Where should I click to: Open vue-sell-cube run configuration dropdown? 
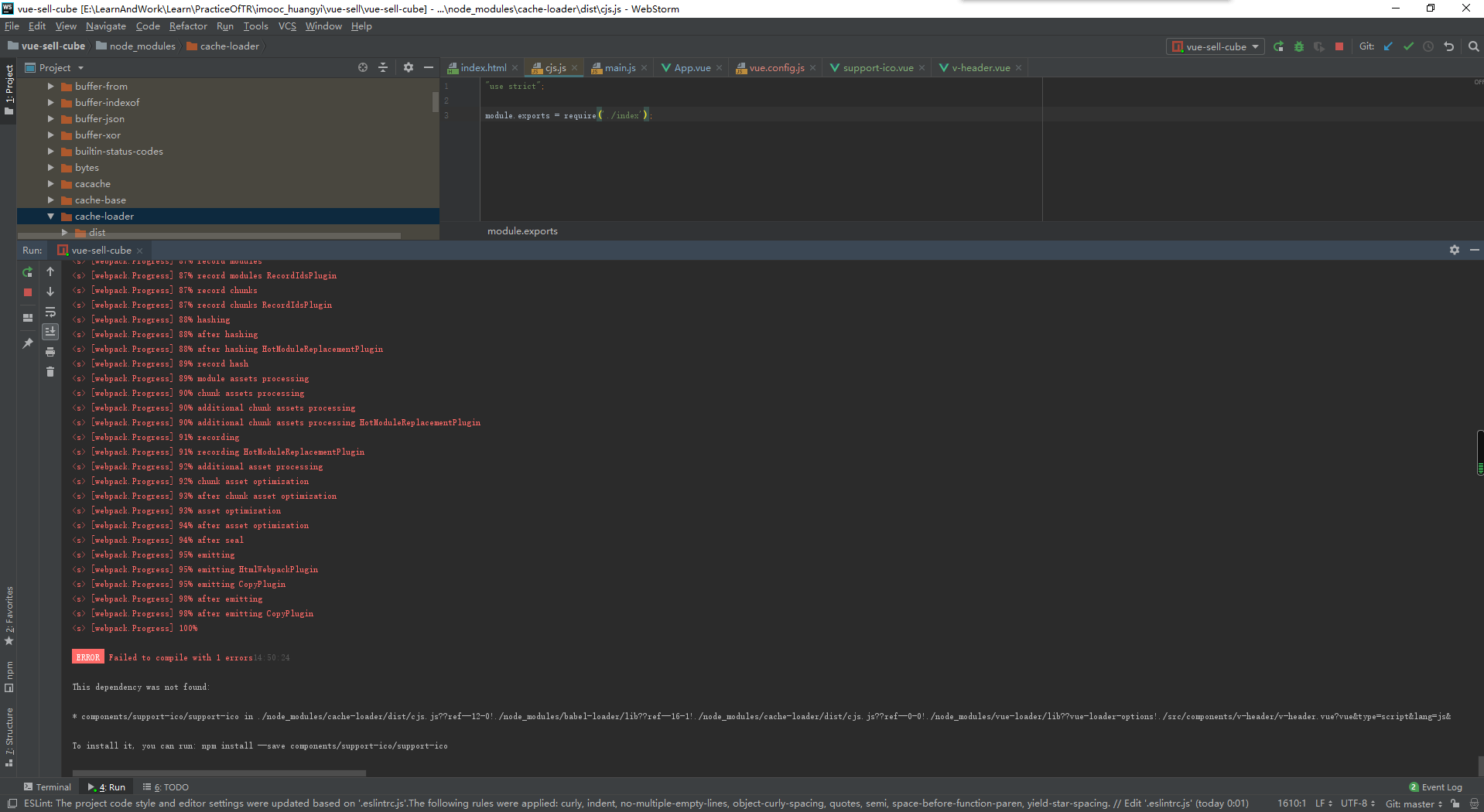1215,46
